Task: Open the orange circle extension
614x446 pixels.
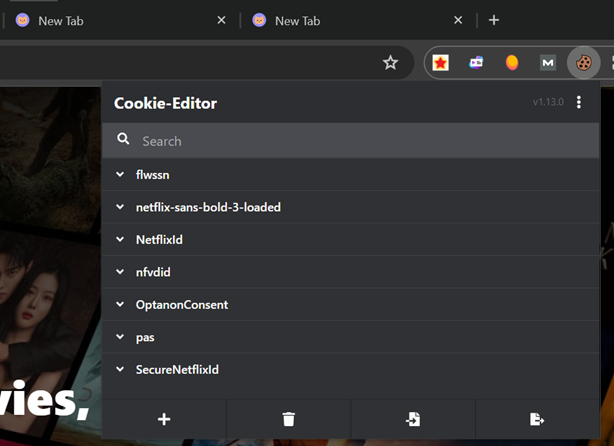Action: click(512, 63)
